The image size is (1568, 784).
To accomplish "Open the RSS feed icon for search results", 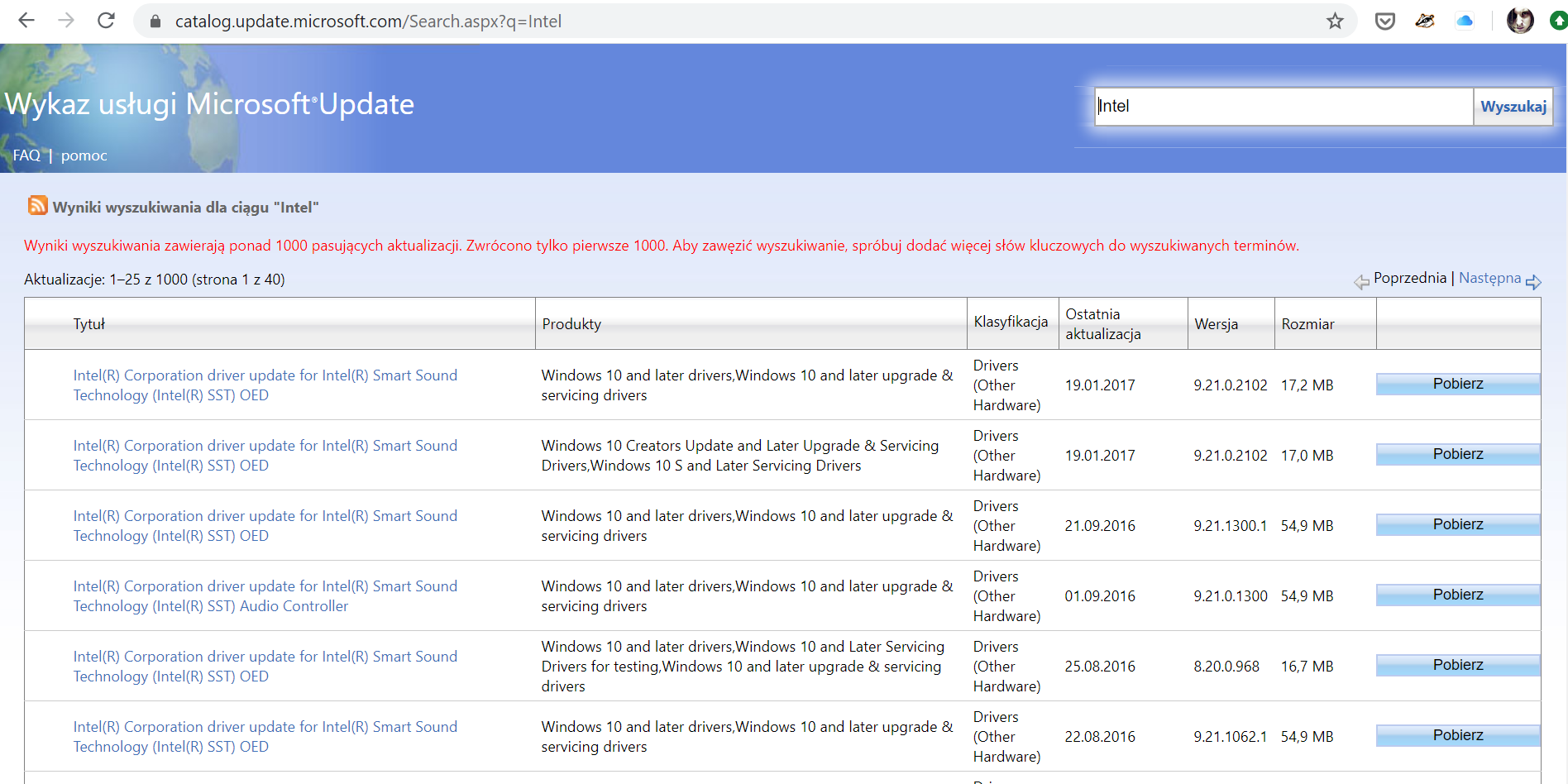I will (37, 205).
